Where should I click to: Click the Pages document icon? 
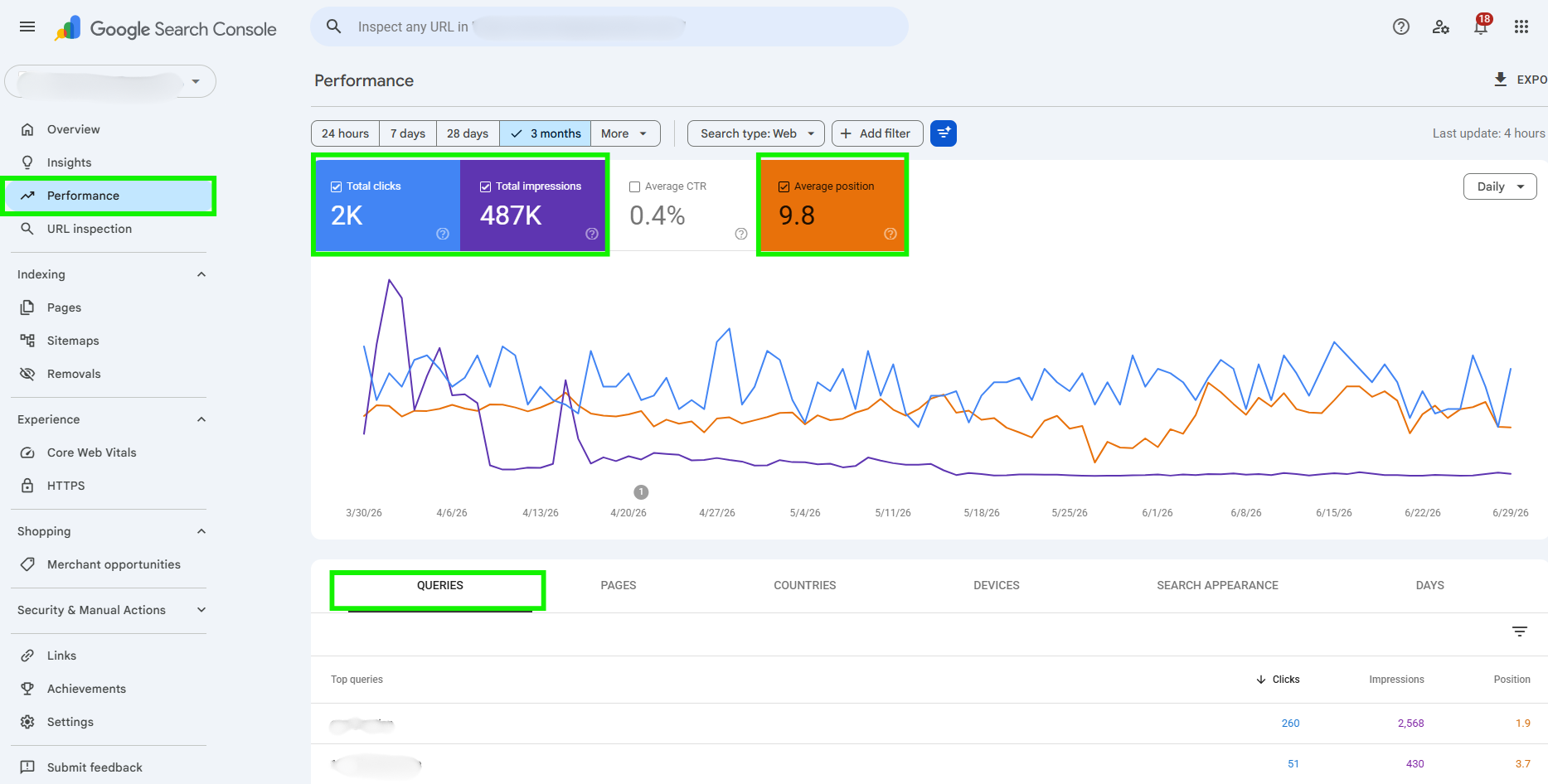27,307
